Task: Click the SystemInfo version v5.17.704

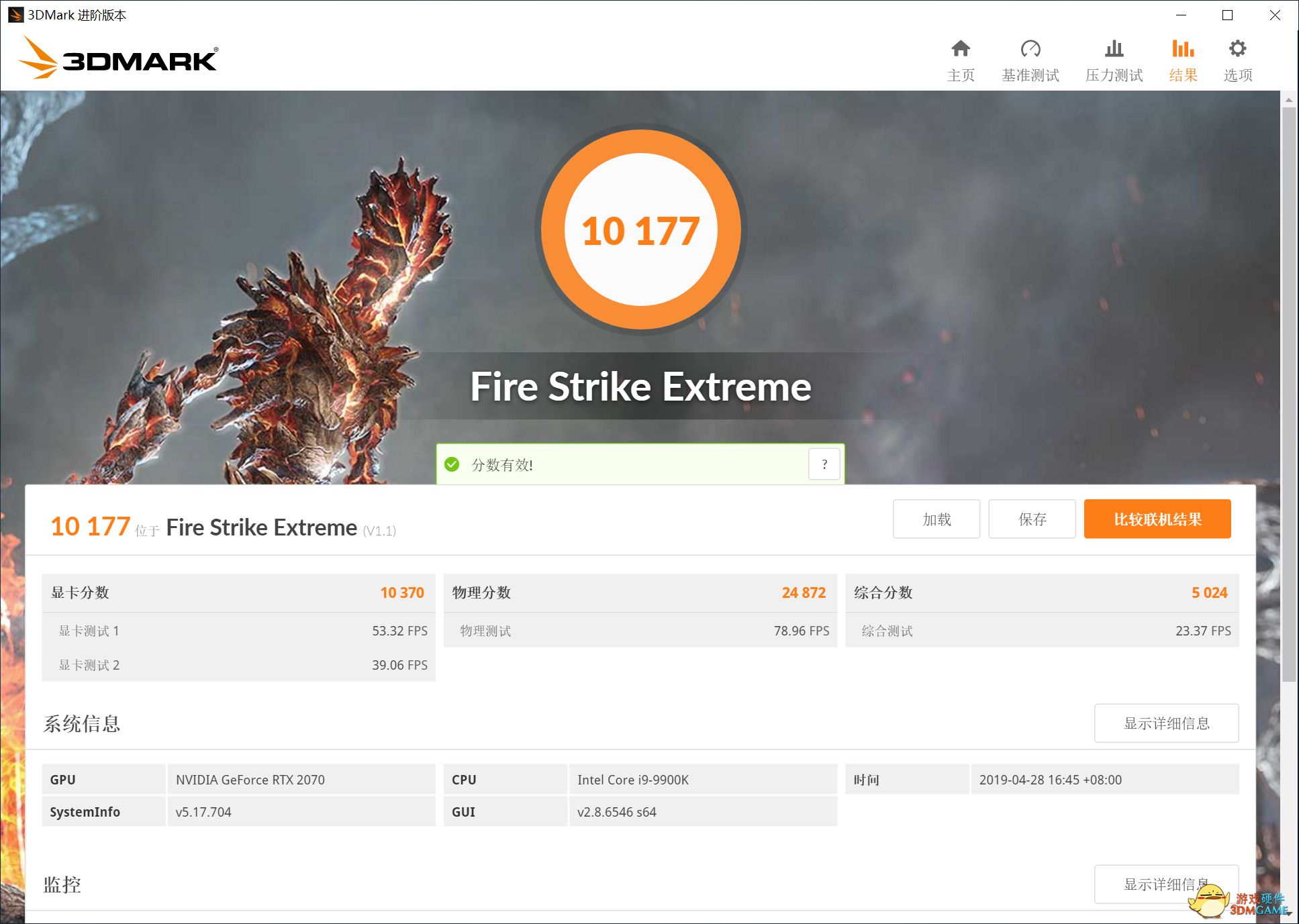Action: coord(203,812)
